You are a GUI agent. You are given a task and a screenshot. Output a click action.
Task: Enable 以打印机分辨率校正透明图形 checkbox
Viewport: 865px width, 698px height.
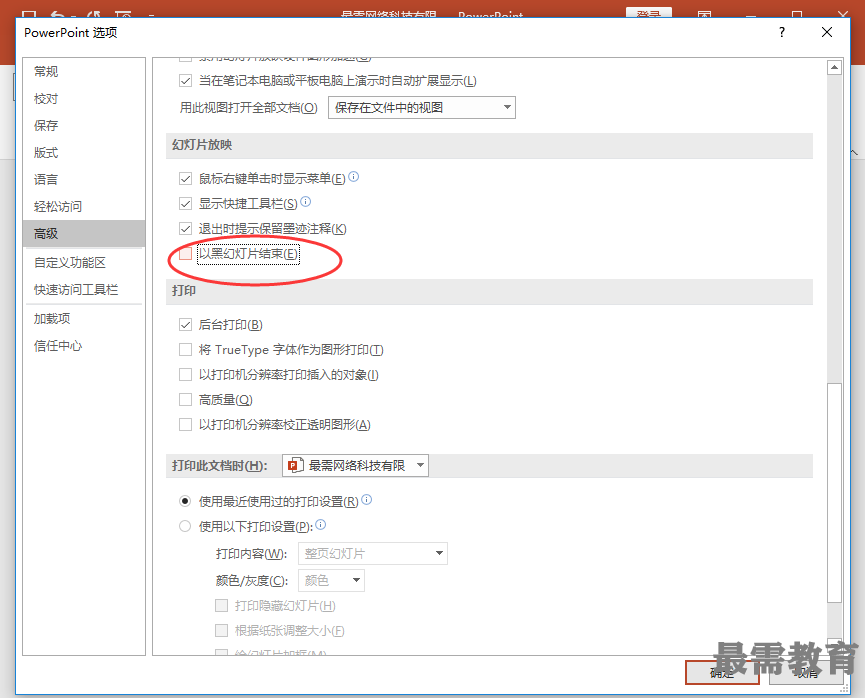[x=185, y=424]
